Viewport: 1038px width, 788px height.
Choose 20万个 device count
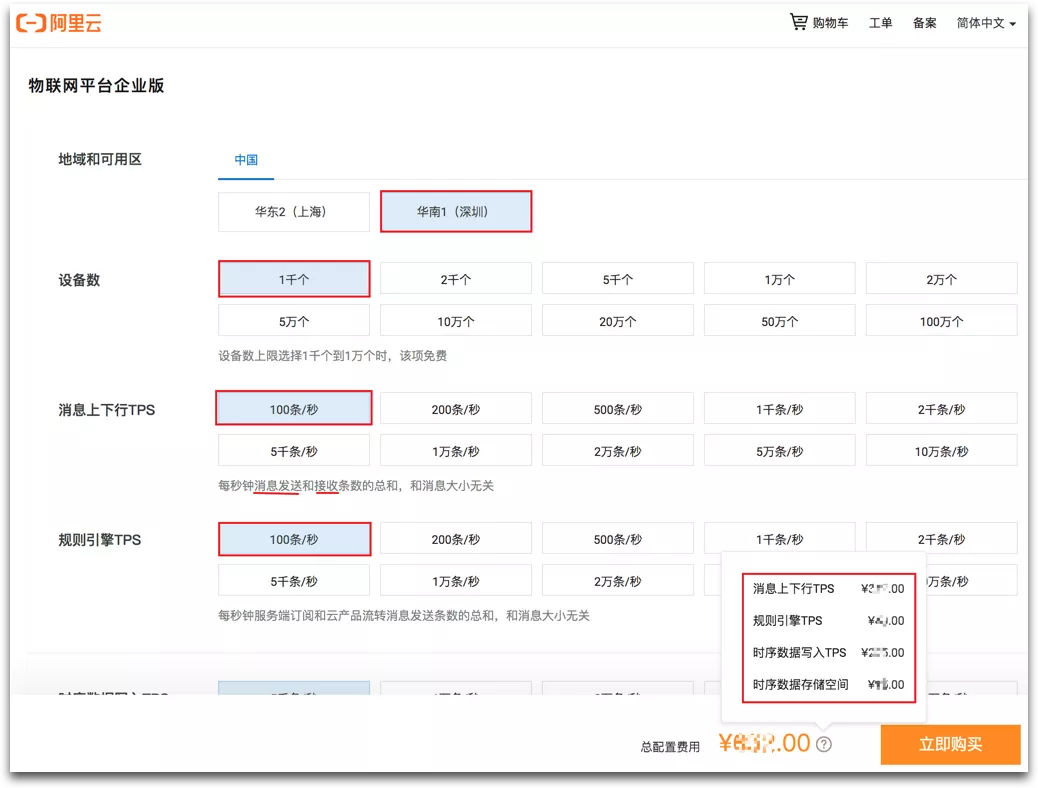point(618,321)
